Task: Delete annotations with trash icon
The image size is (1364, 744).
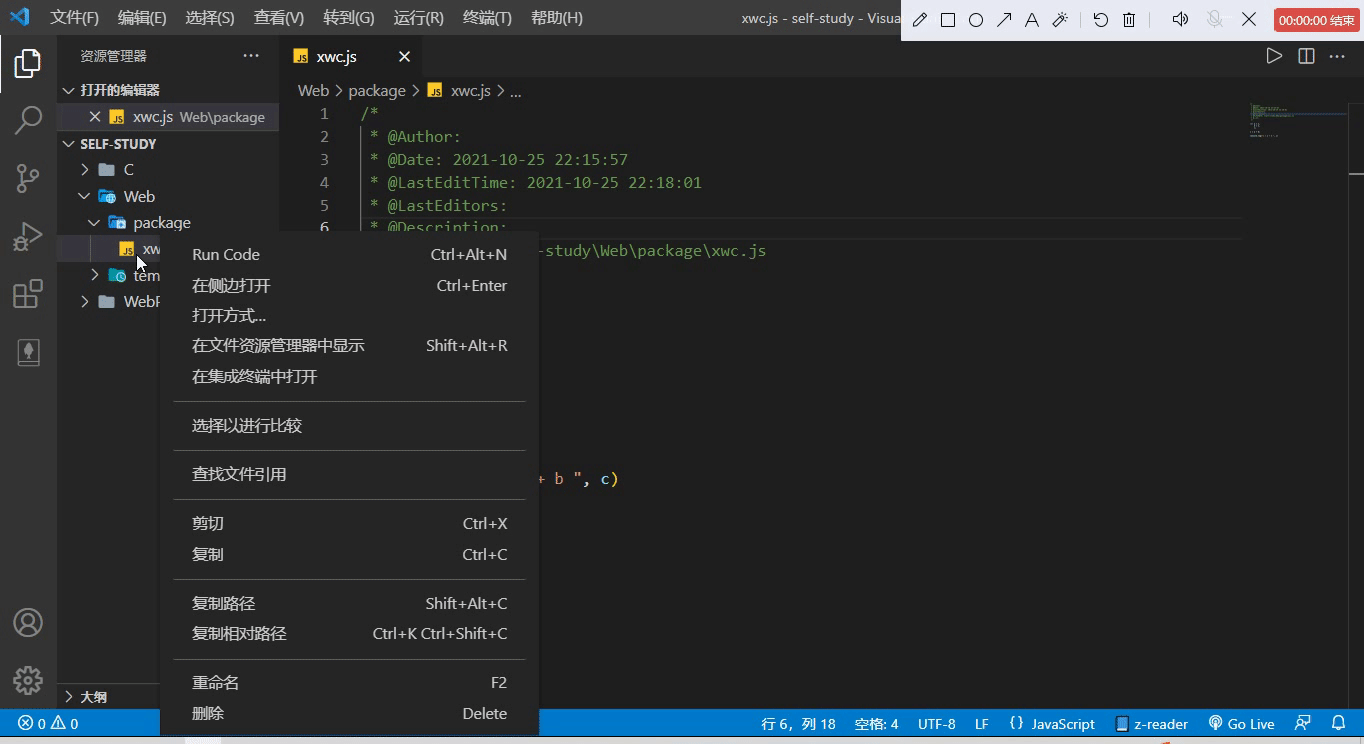Action: coord(1129,20)
